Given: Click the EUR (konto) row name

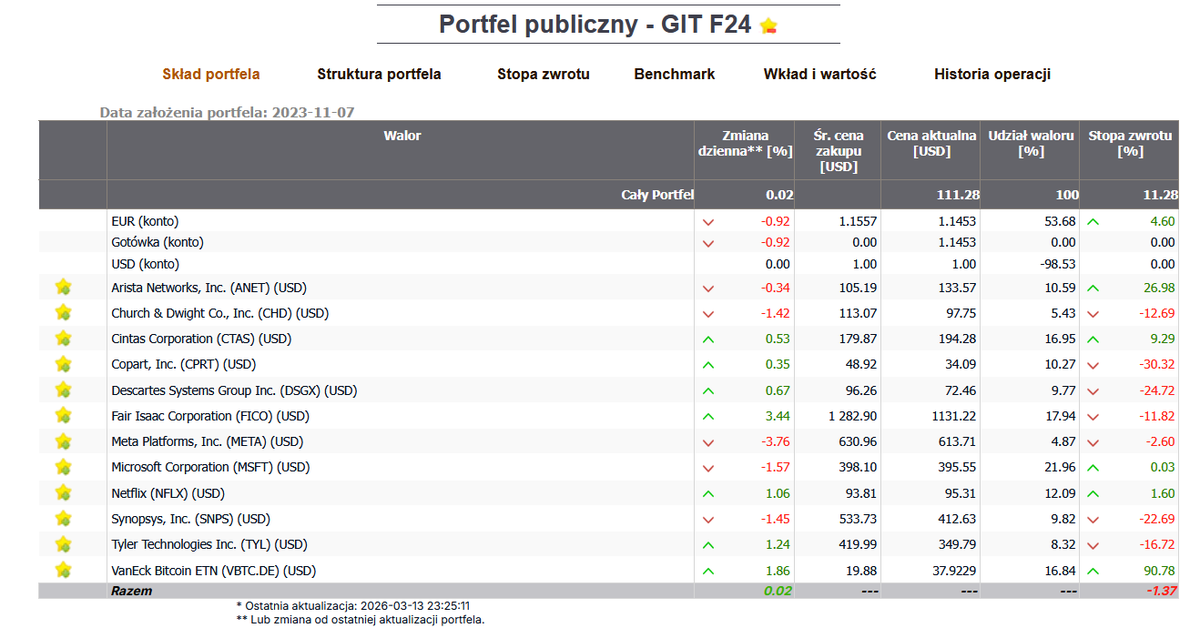Looking at the screenshot, I should tap(145, 221).
